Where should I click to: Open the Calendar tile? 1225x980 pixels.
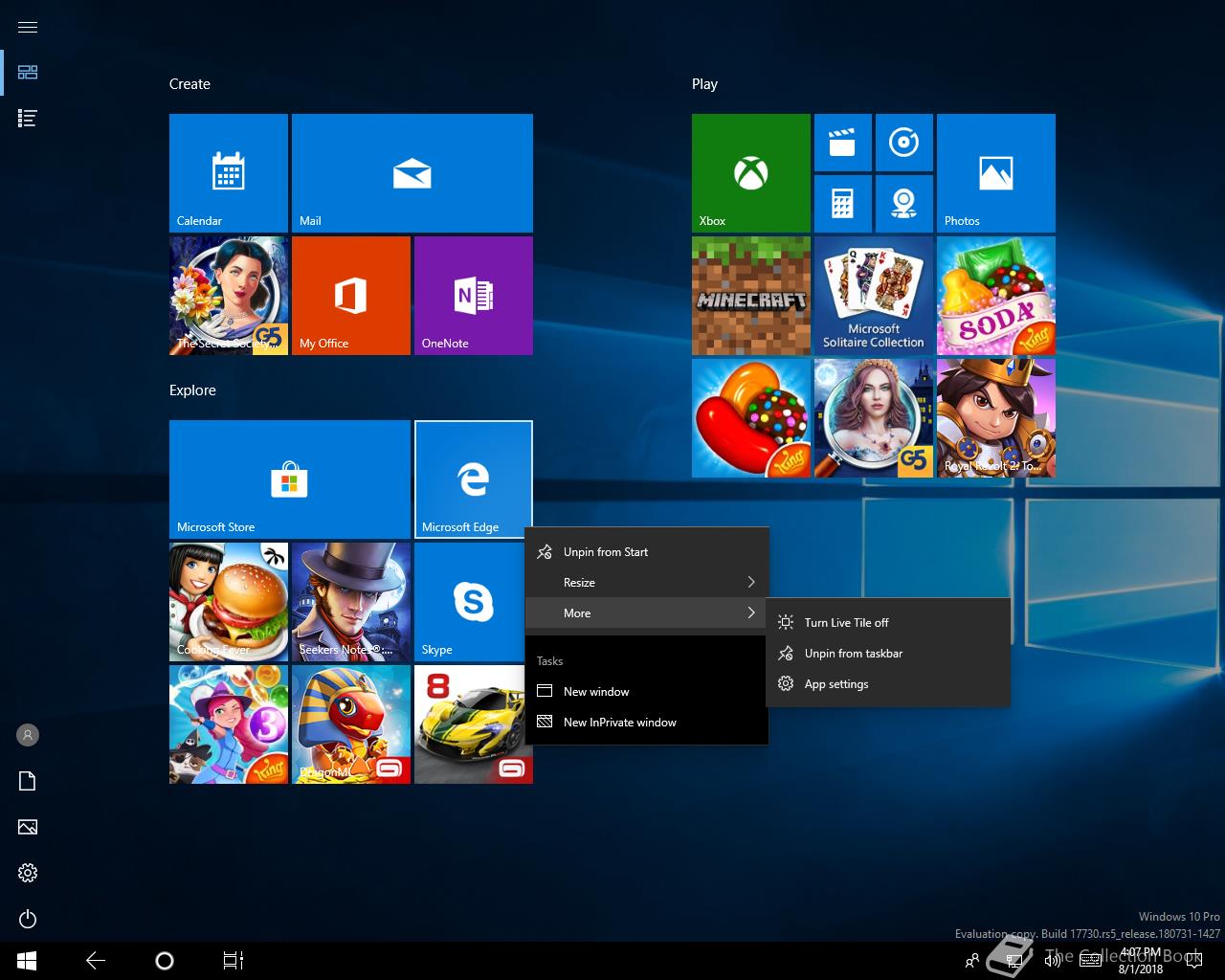(x=229, y=173)
